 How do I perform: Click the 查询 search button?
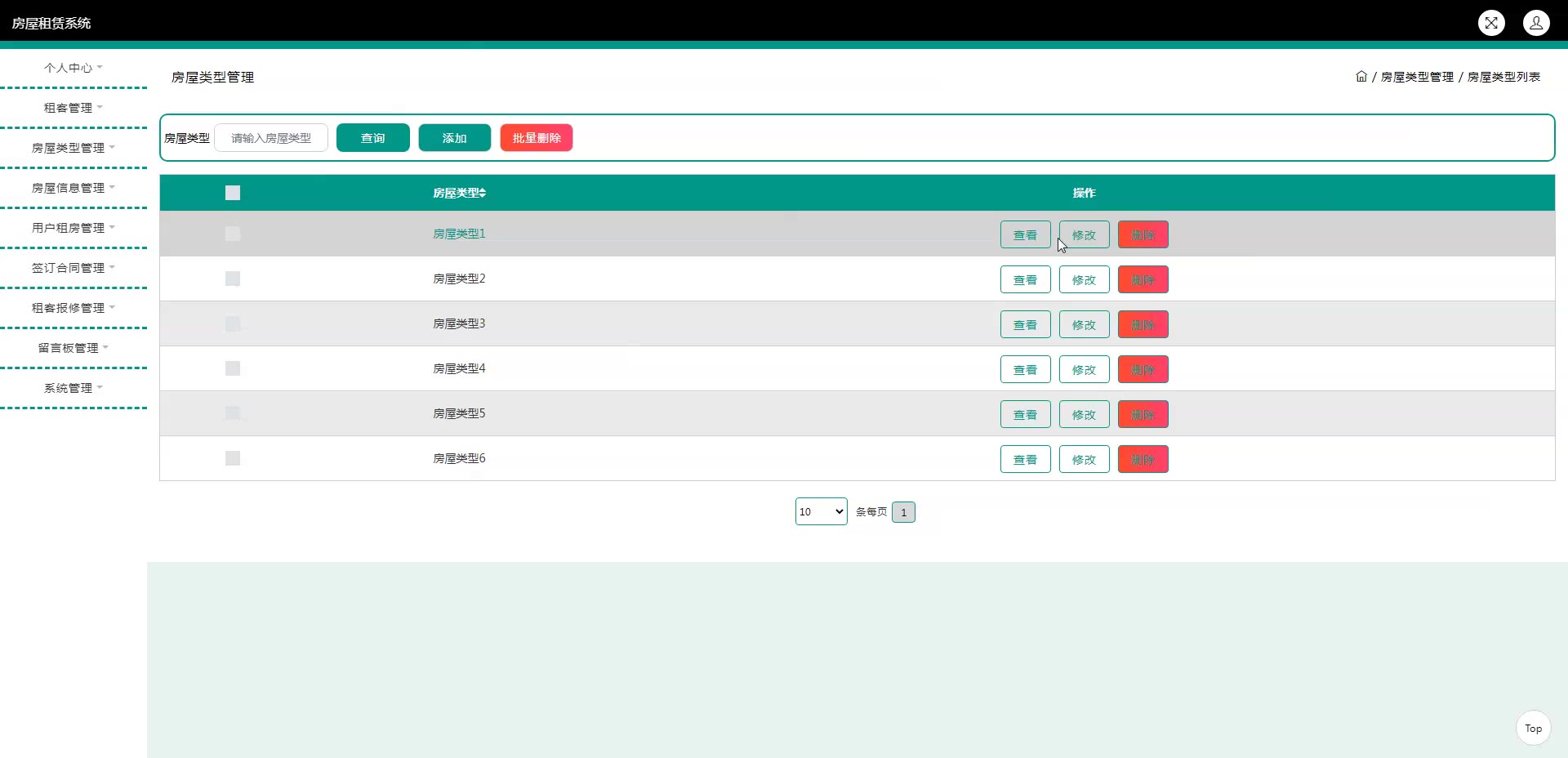[x=373, y=138]
